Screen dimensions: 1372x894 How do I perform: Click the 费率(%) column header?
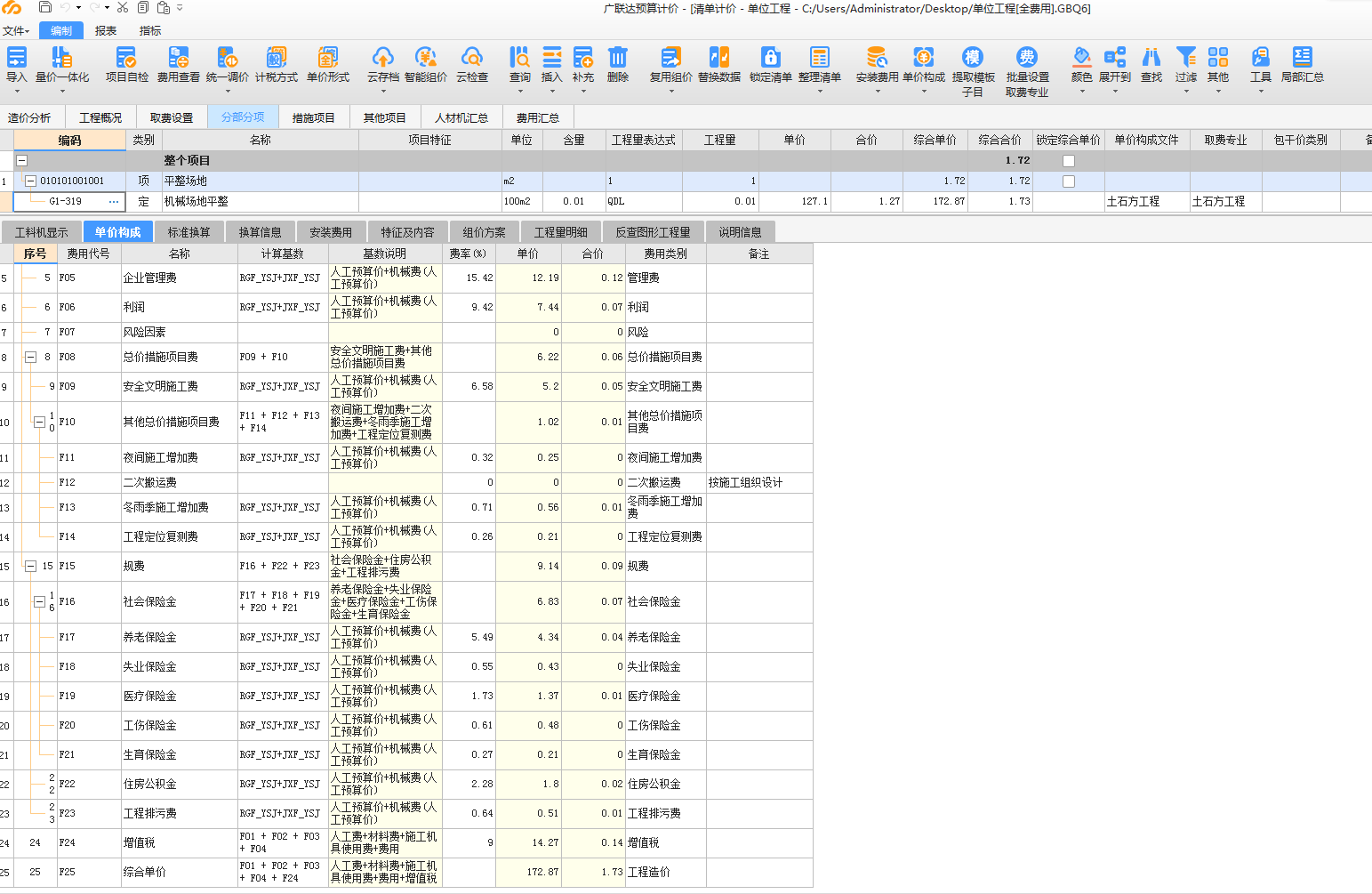point(469,254)
